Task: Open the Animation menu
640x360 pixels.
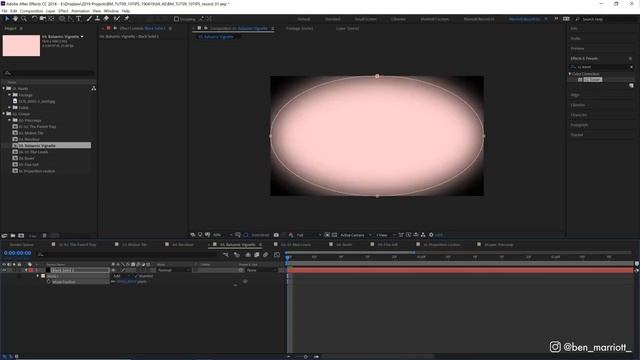Action: pyautogui.click(x=80, y=11)
